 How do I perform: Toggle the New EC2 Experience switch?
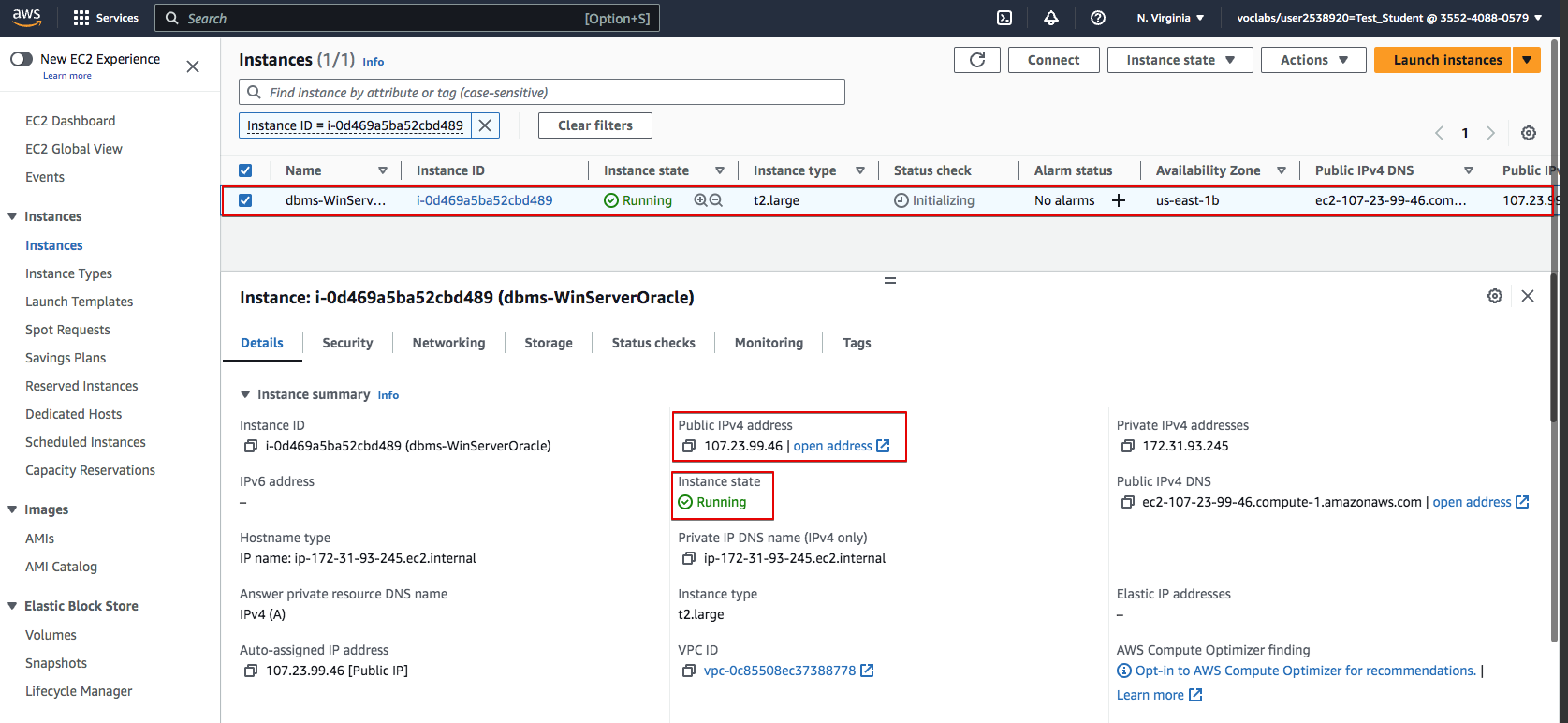click(x=22, y=59)
